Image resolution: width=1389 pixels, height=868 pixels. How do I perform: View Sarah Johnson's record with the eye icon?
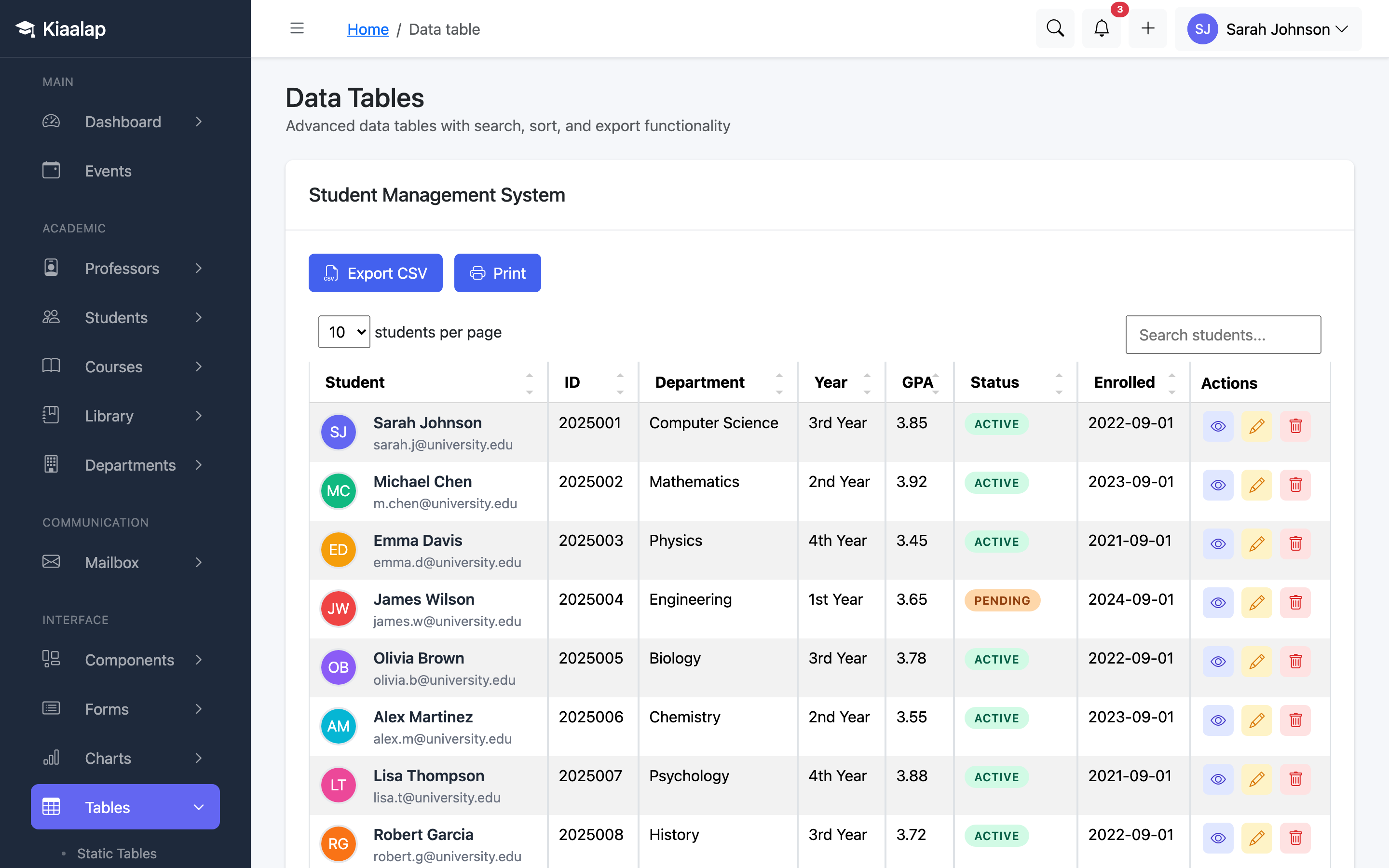1218,426
